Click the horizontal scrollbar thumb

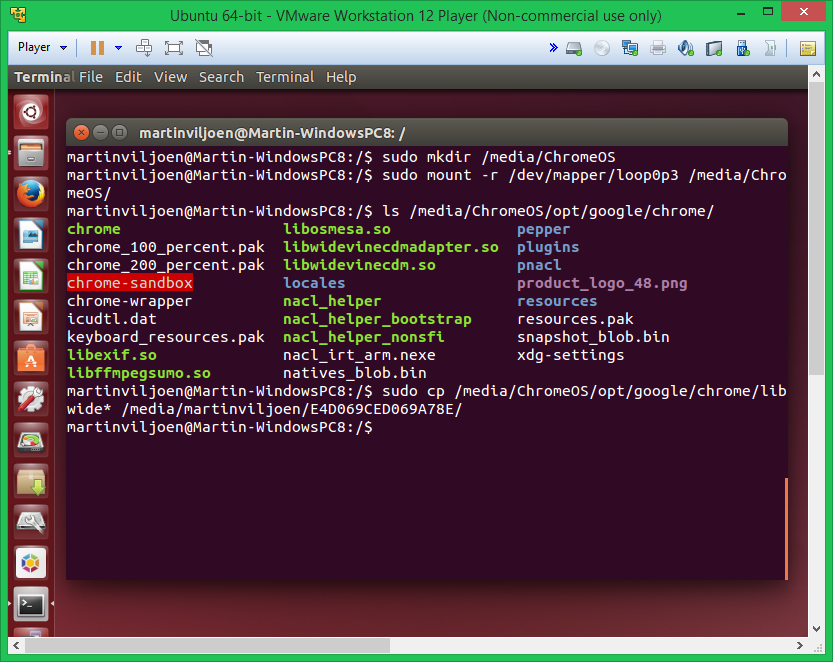[x=208, y=646]
